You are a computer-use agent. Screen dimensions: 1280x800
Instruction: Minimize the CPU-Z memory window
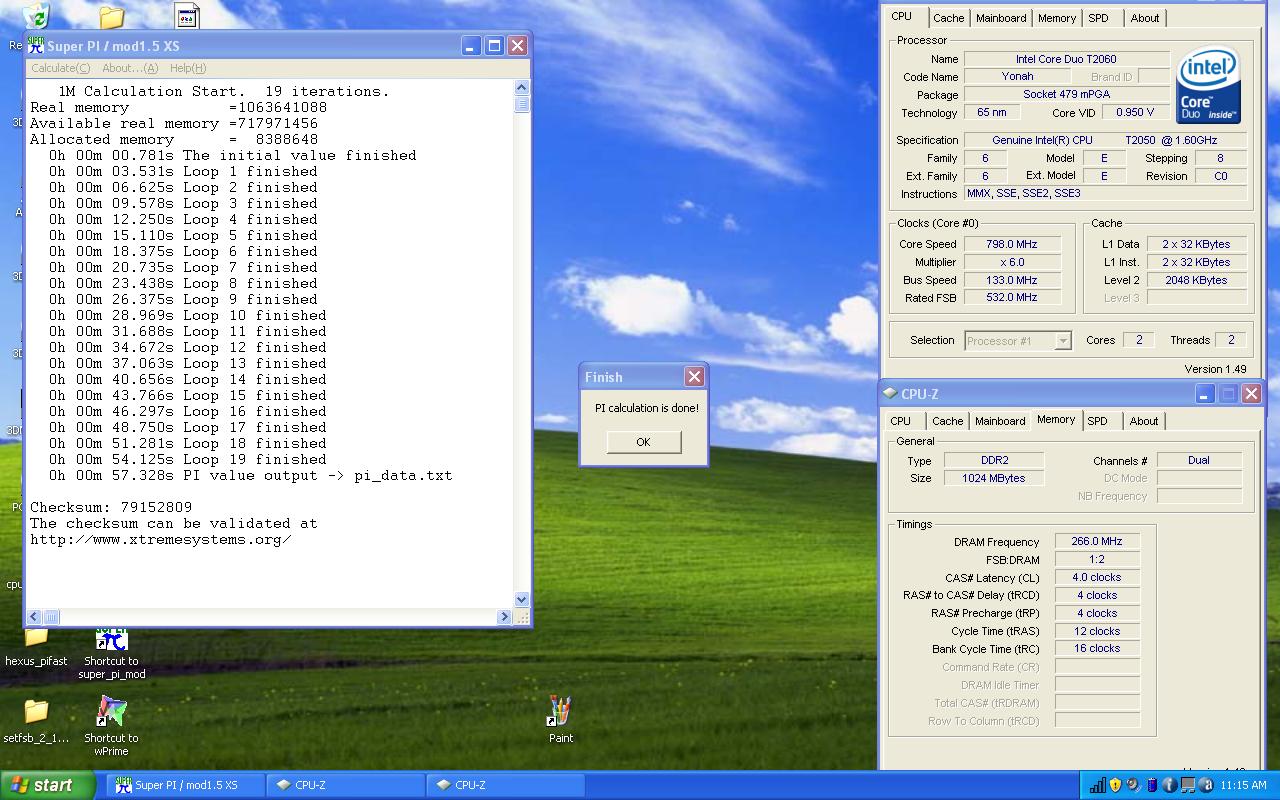click(1205, 394)
